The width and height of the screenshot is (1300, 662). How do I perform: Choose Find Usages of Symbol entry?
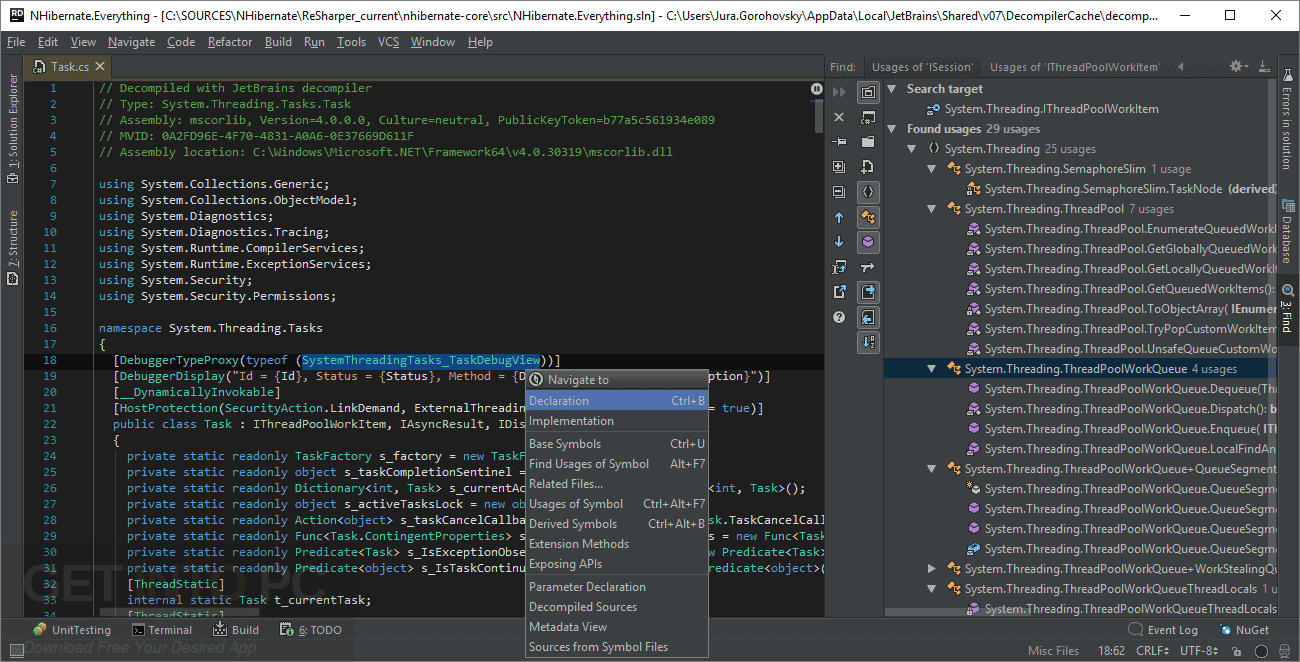[617, 464]
